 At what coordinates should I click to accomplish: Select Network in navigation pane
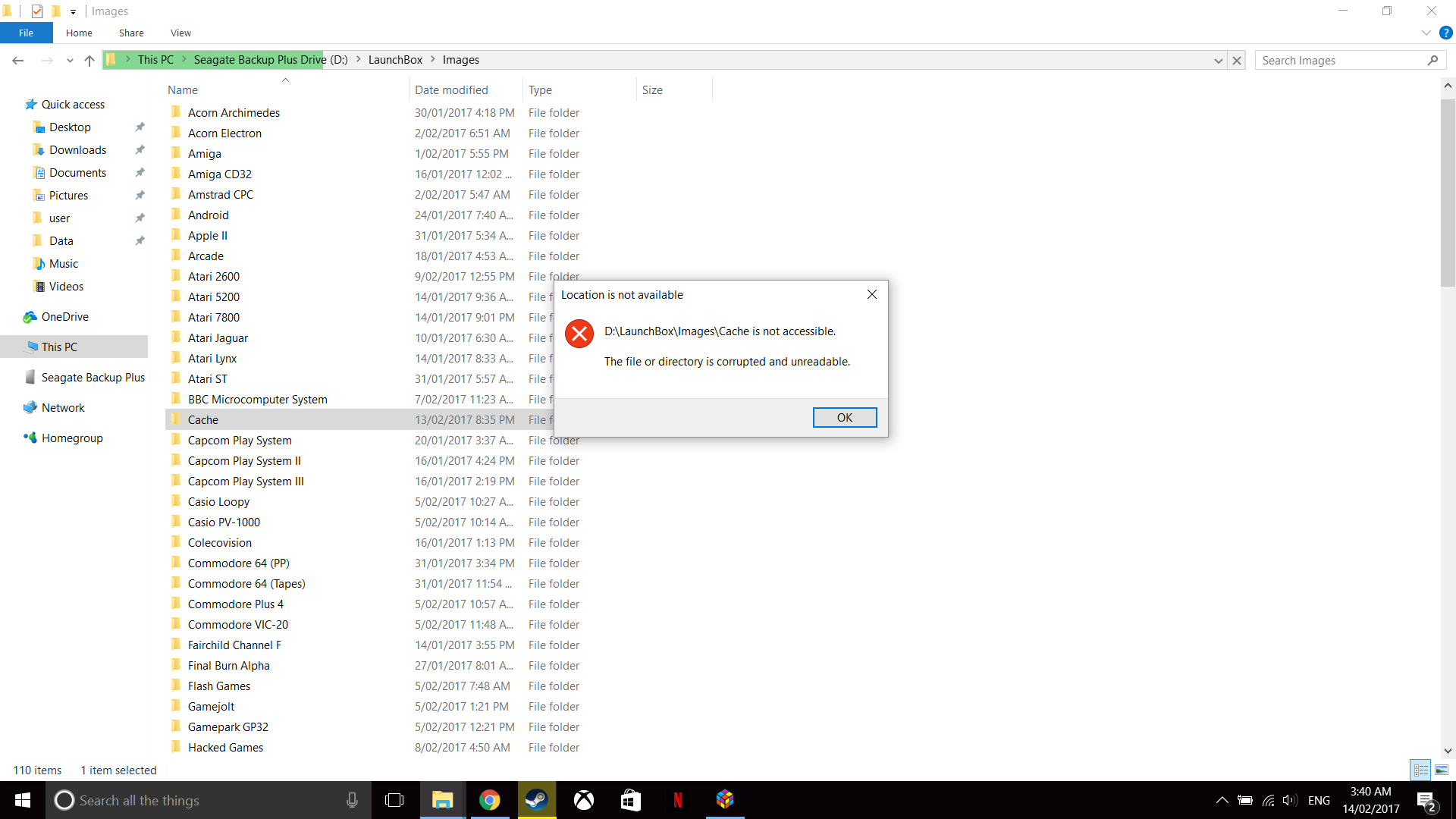63,408
